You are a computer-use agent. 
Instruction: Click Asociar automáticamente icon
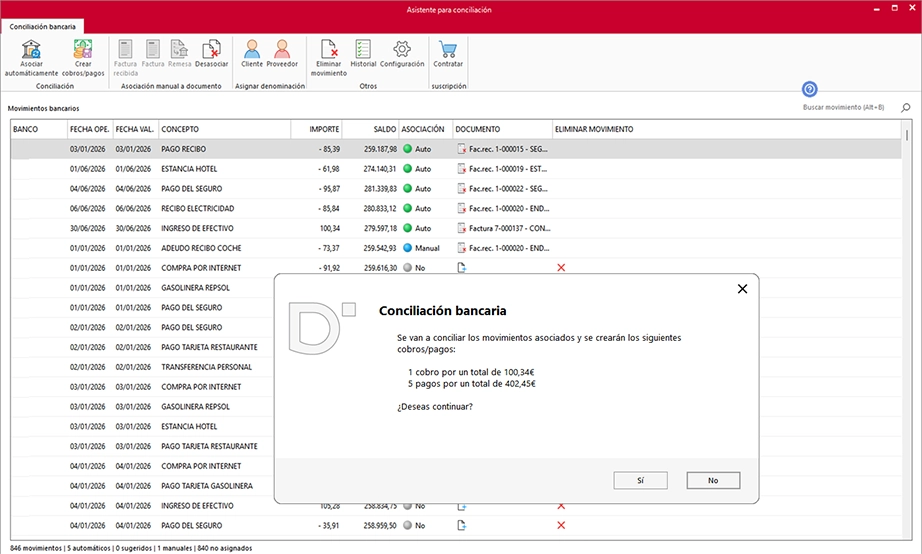pos(31,49)
